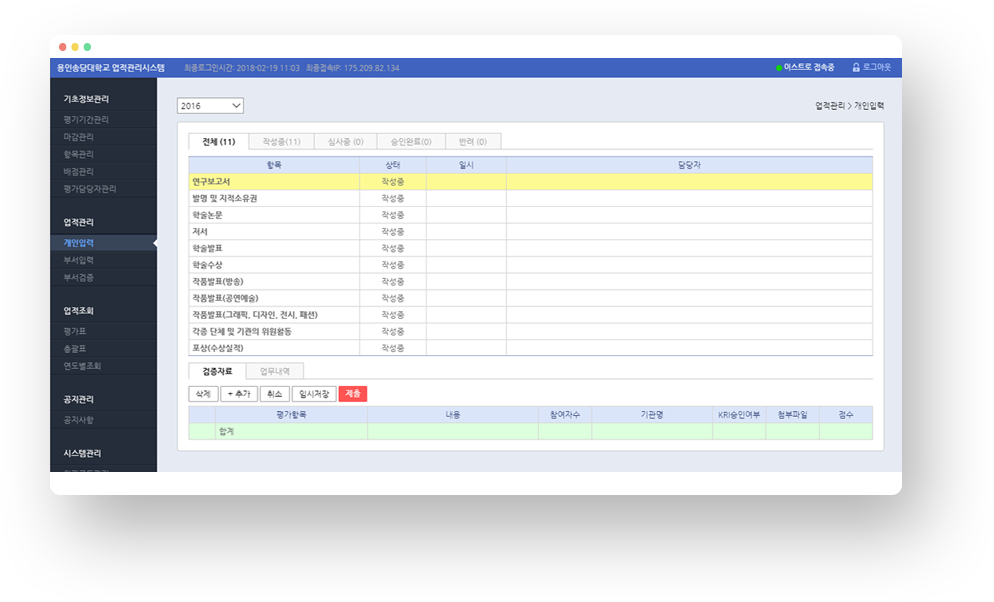Click the 최종접속IP text in header

pos(352,68)
